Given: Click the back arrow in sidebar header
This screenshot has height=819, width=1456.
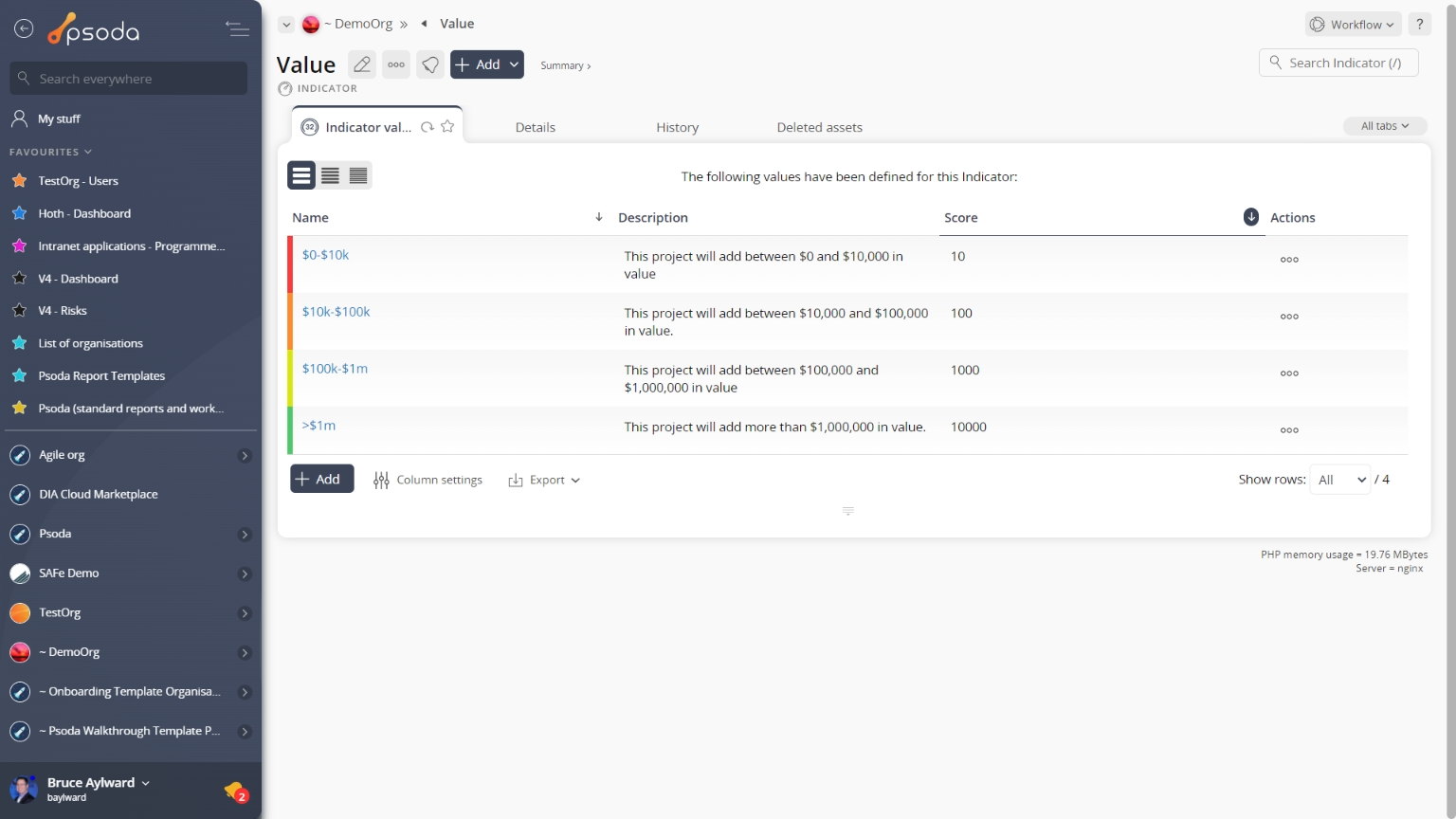Looking at the screenshot, I should 24,29.
